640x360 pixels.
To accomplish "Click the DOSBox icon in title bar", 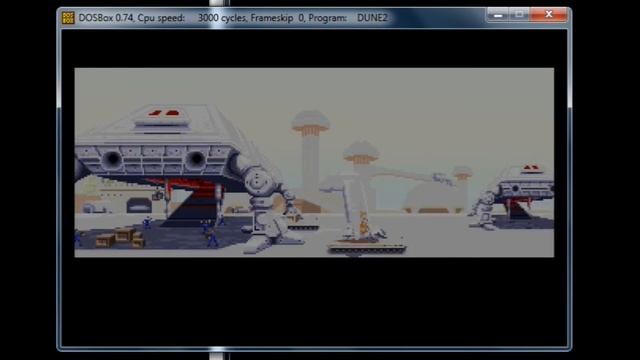I will [x=68, y=18].
